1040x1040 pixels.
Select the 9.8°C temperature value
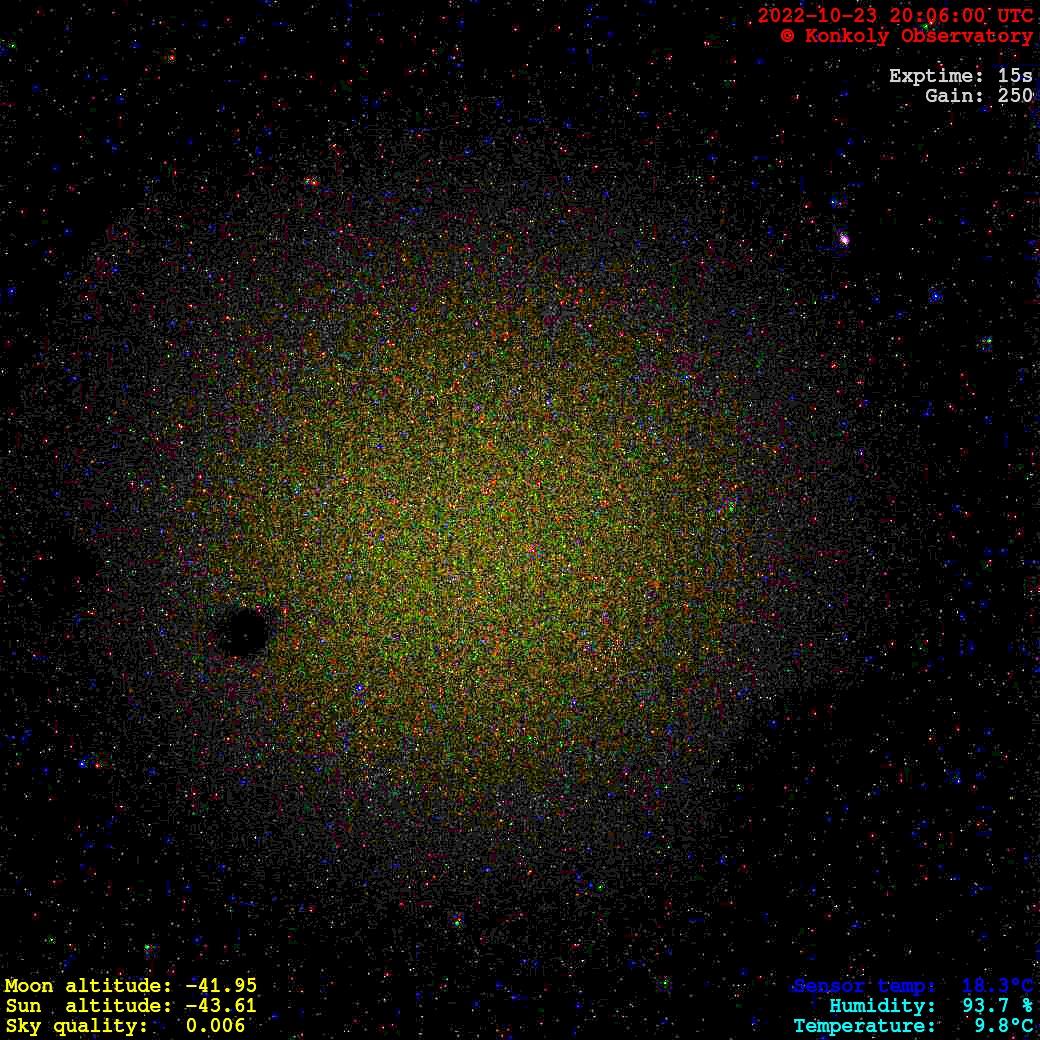tap(1003, 1026)
